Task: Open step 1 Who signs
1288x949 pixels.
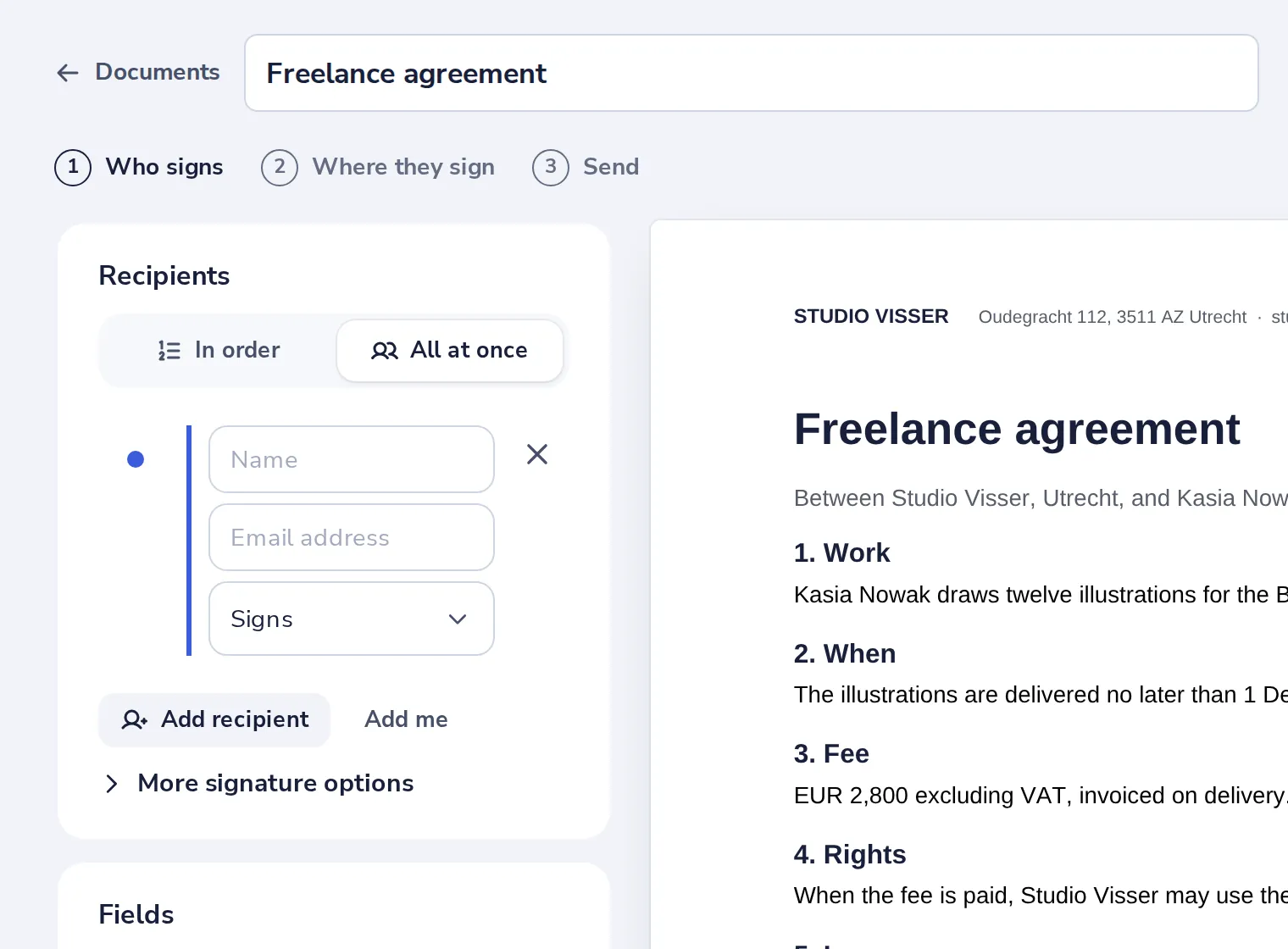Action: tap(139, 167)
